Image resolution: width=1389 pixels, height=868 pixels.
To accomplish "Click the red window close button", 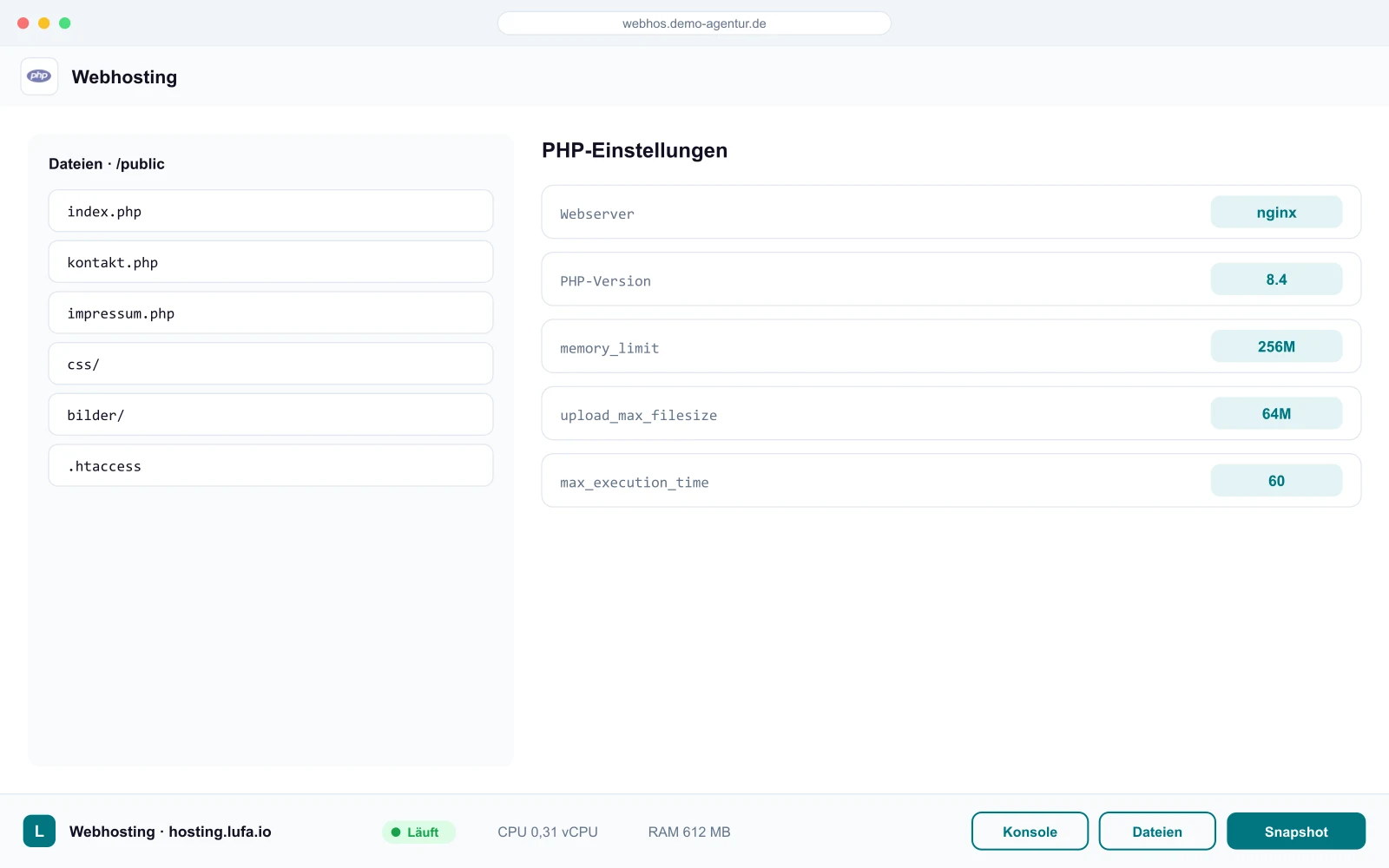I will tap(23, 23).
